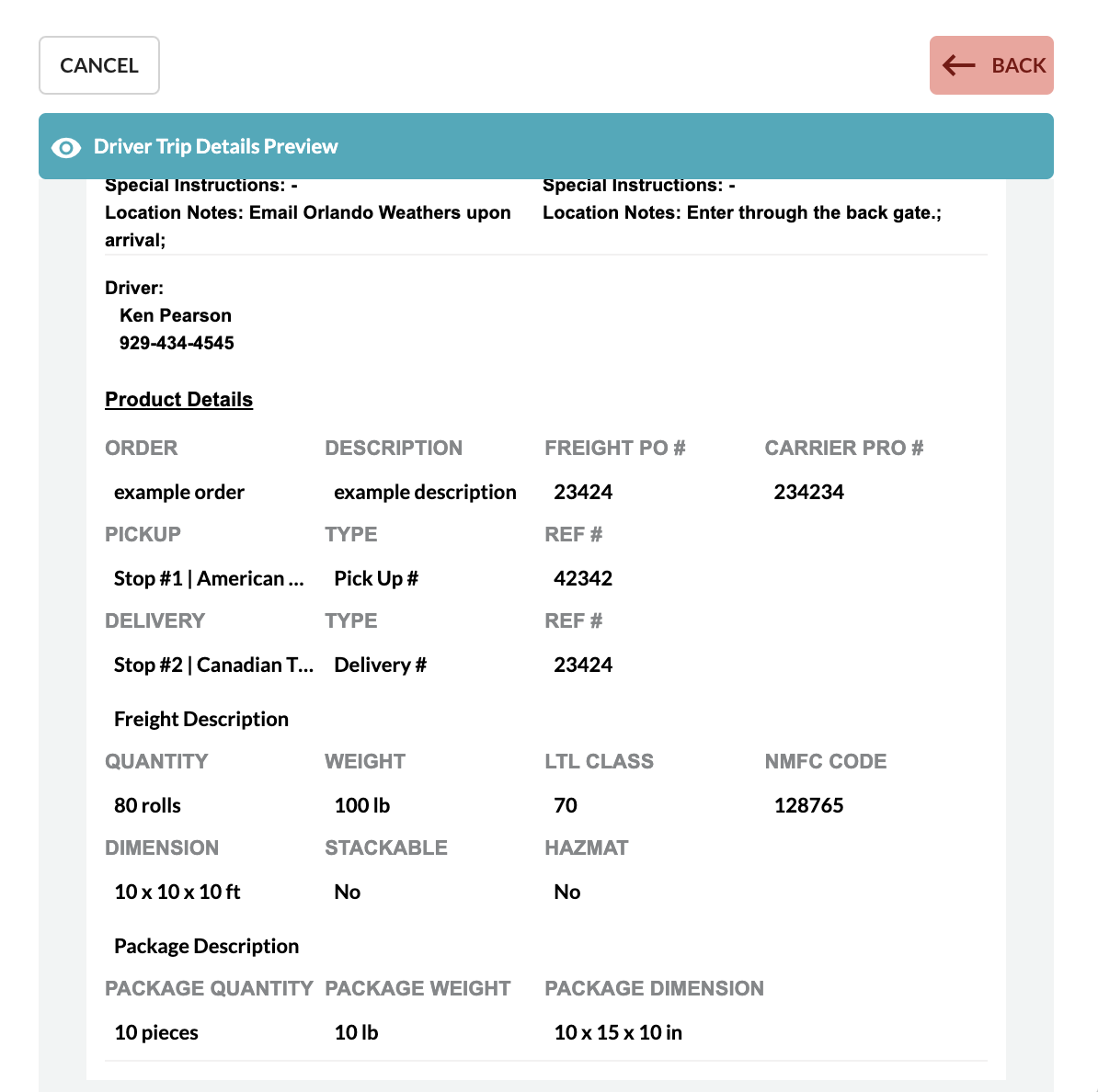This screenshot has width=1098, height=1092.
Task: Click the PACKAGE WEIGHT label
Action: click(x=418, y=988)
